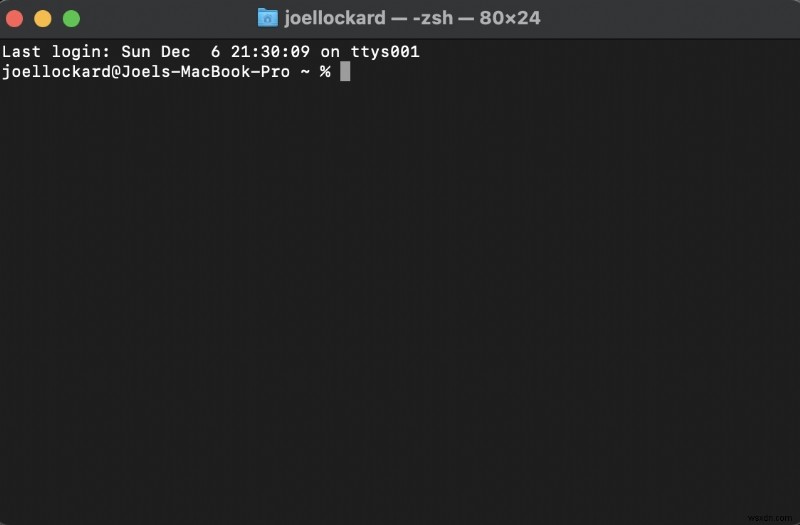Click the "21:30:09" login timestamp
The image size is (800, 525).
click(270, 51)
